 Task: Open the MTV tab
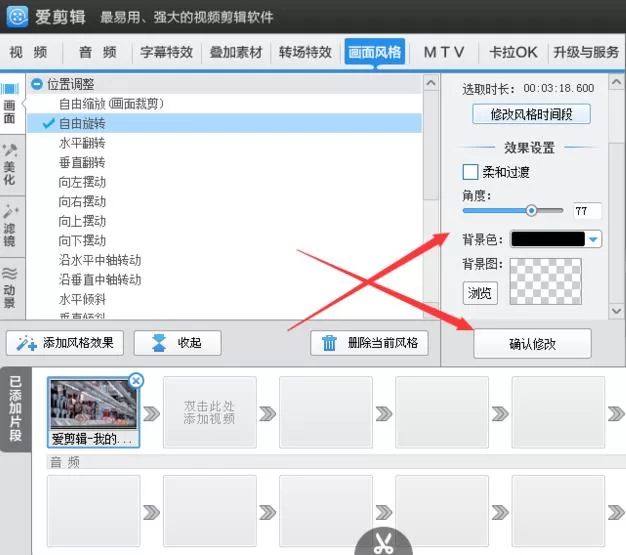pos(444,52)
